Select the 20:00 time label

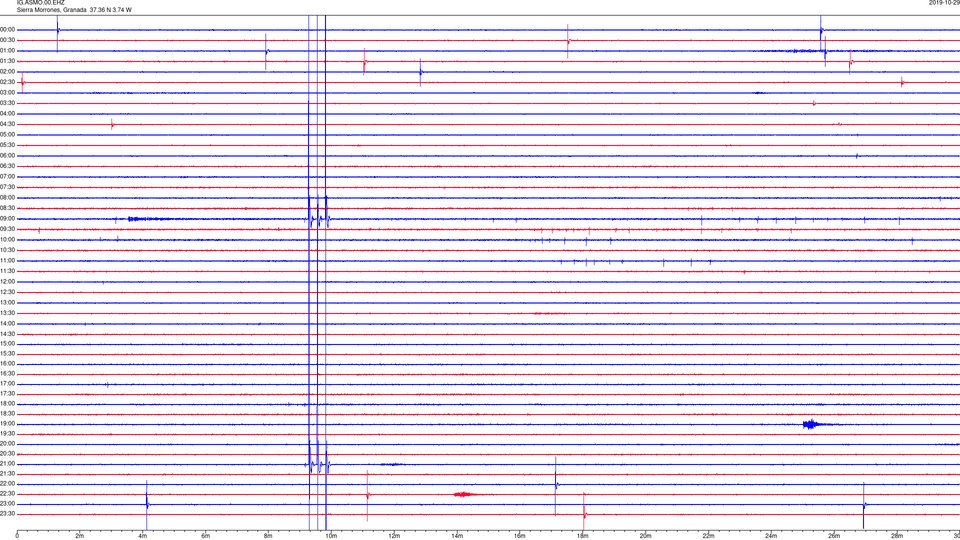[8, 444]
